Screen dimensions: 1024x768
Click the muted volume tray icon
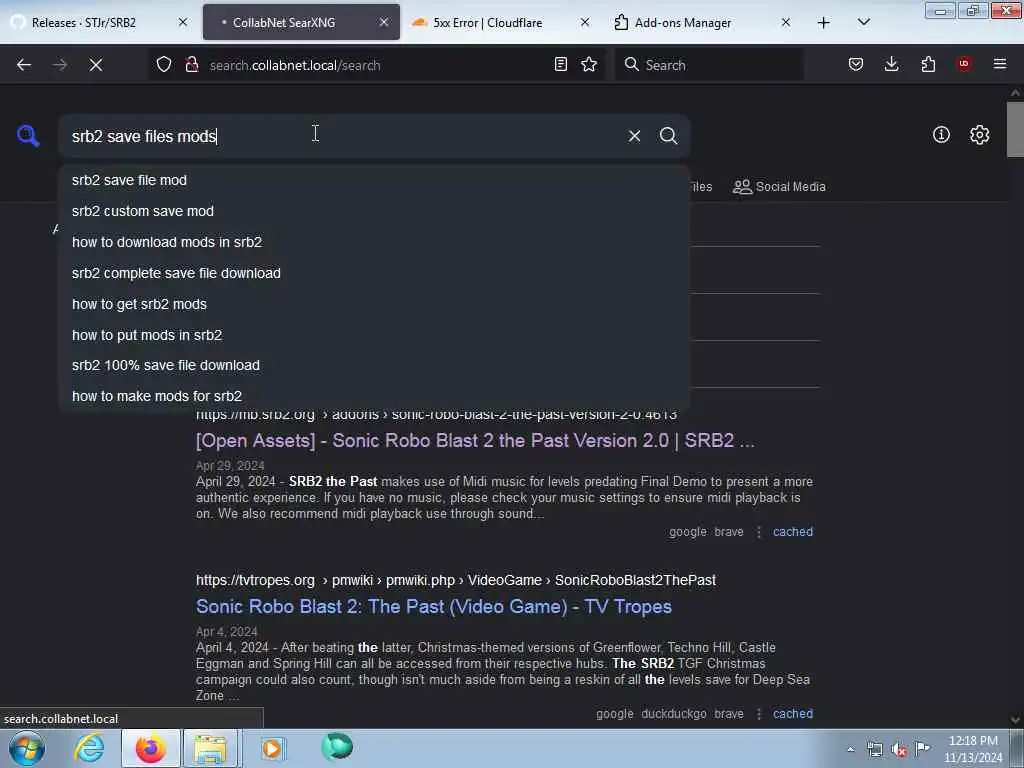899,749
